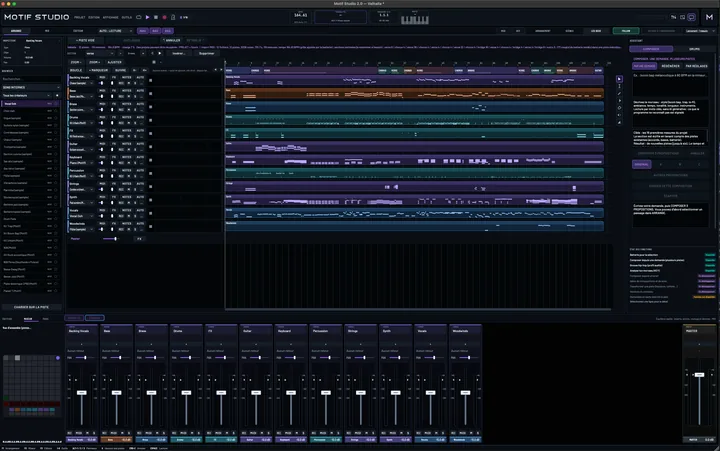Open the on-screen piano keyboard icon
Screen dimensions: 720x451
pos(415,20)
